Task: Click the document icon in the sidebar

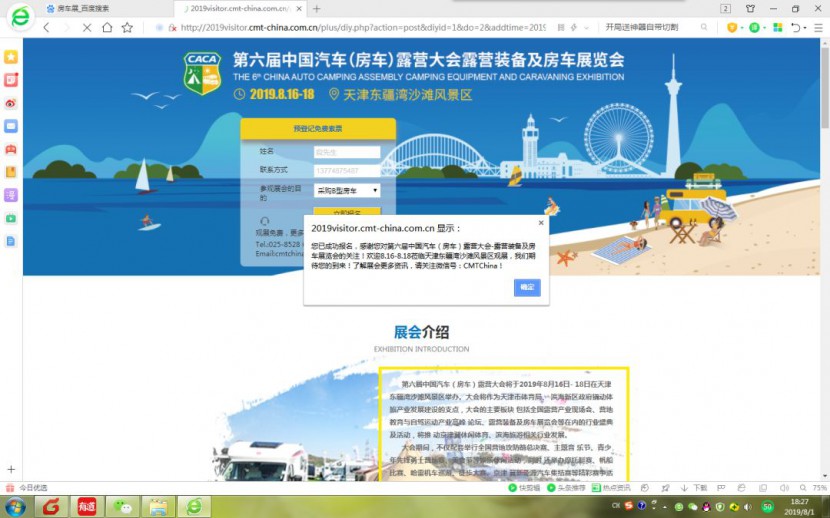Action: coord(11,241)
